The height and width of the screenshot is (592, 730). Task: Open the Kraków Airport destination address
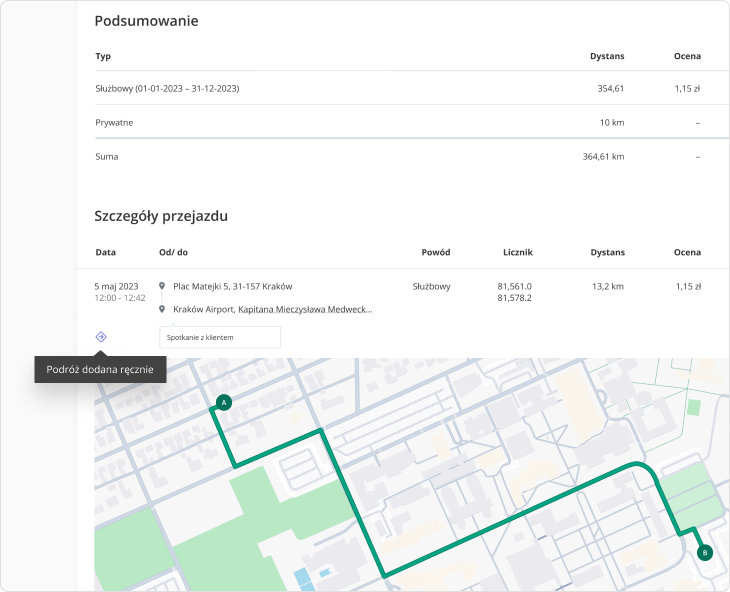pyautogui.click(x=272, y=310)
